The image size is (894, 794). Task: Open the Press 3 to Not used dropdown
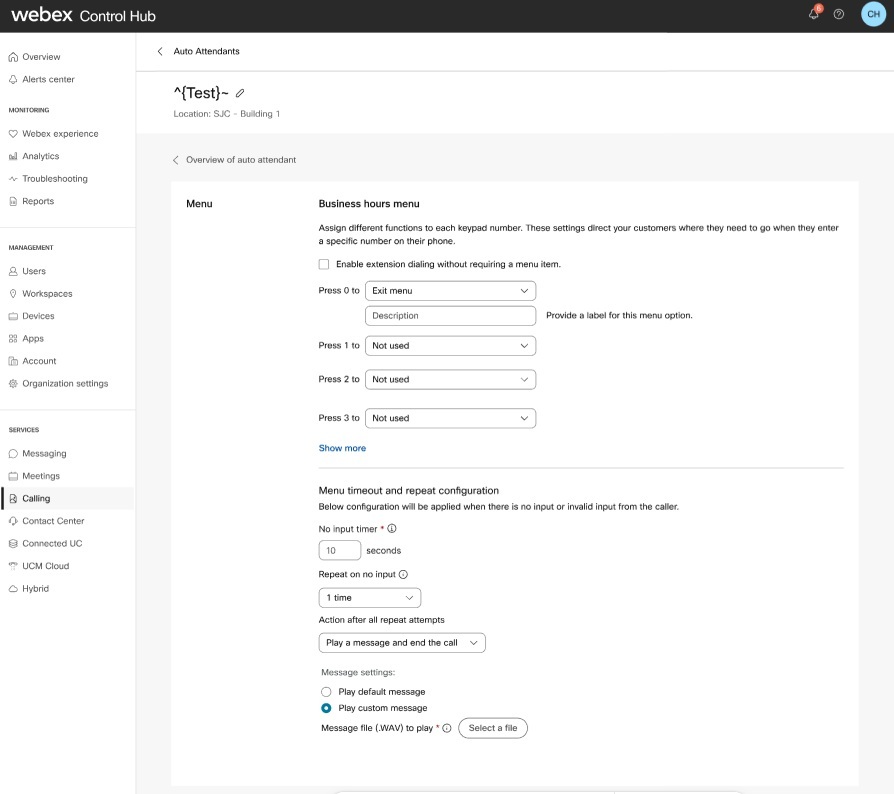(450, 418)
